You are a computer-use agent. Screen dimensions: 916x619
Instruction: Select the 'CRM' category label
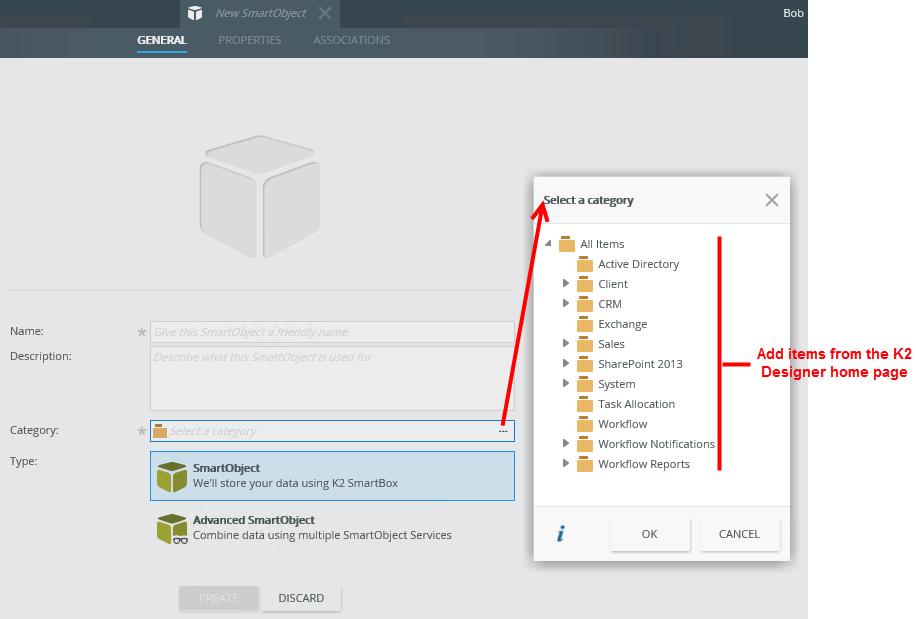(610, 304)
